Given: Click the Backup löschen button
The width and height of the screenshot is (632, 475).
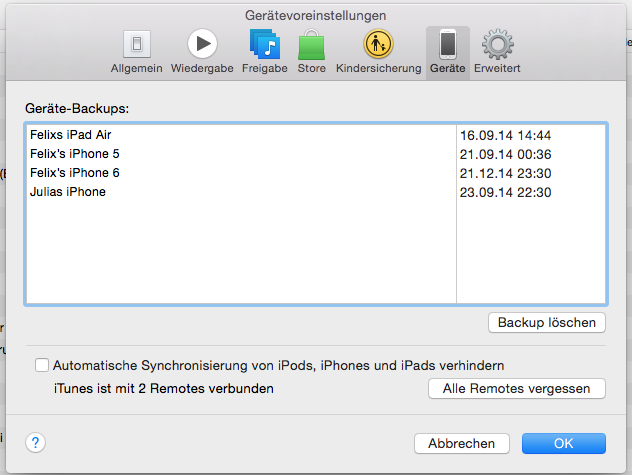Looking at the screenshot, I should [x=547, y=323].
